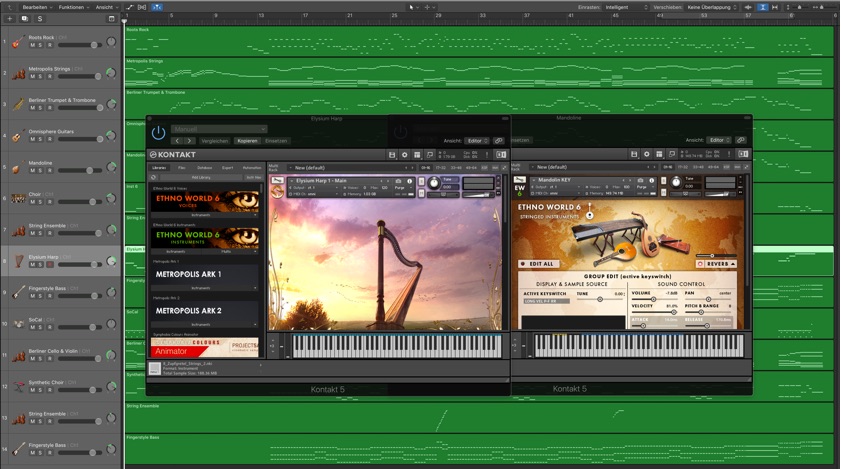841x469 pixels.
Task: Open Verschieben Keine Überlappung dropdown
Action: pyautogui.click(x=712, y=8)
